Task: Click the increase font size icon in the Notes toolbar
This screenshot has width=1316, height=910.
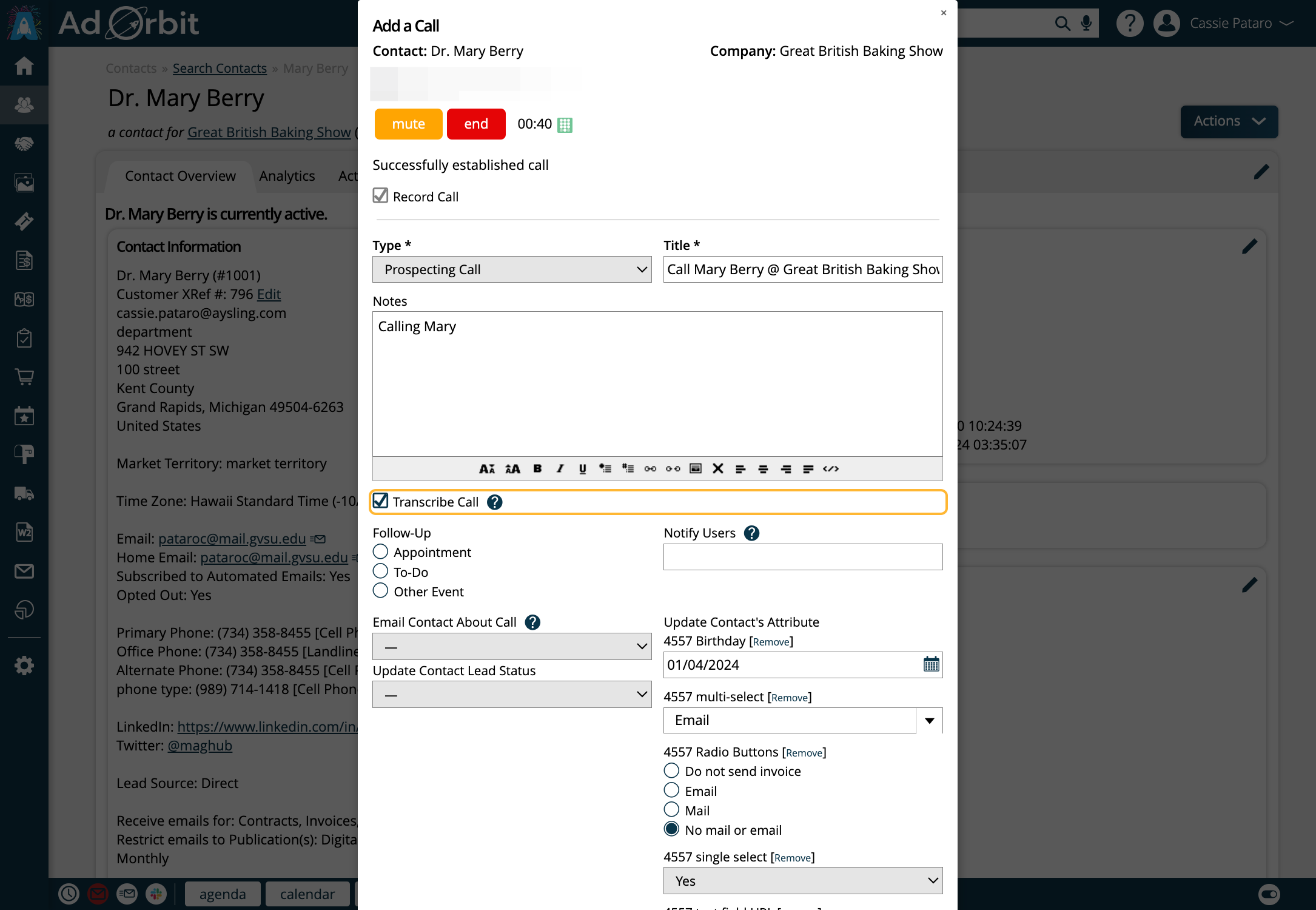Action: (x=513, y=469)
